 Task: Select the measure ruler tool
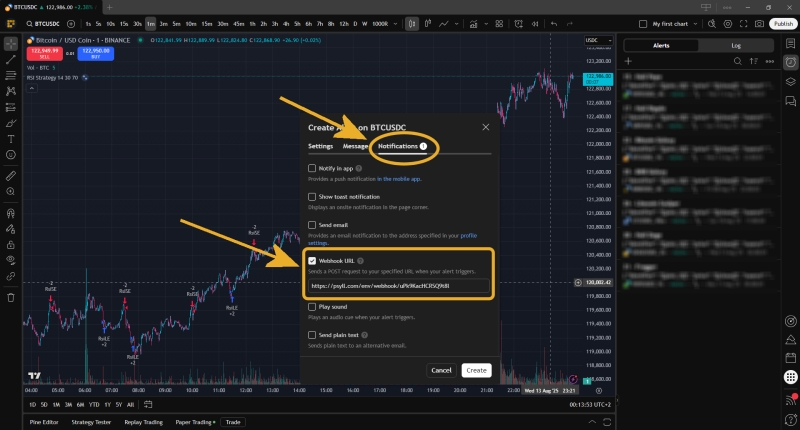11,176
